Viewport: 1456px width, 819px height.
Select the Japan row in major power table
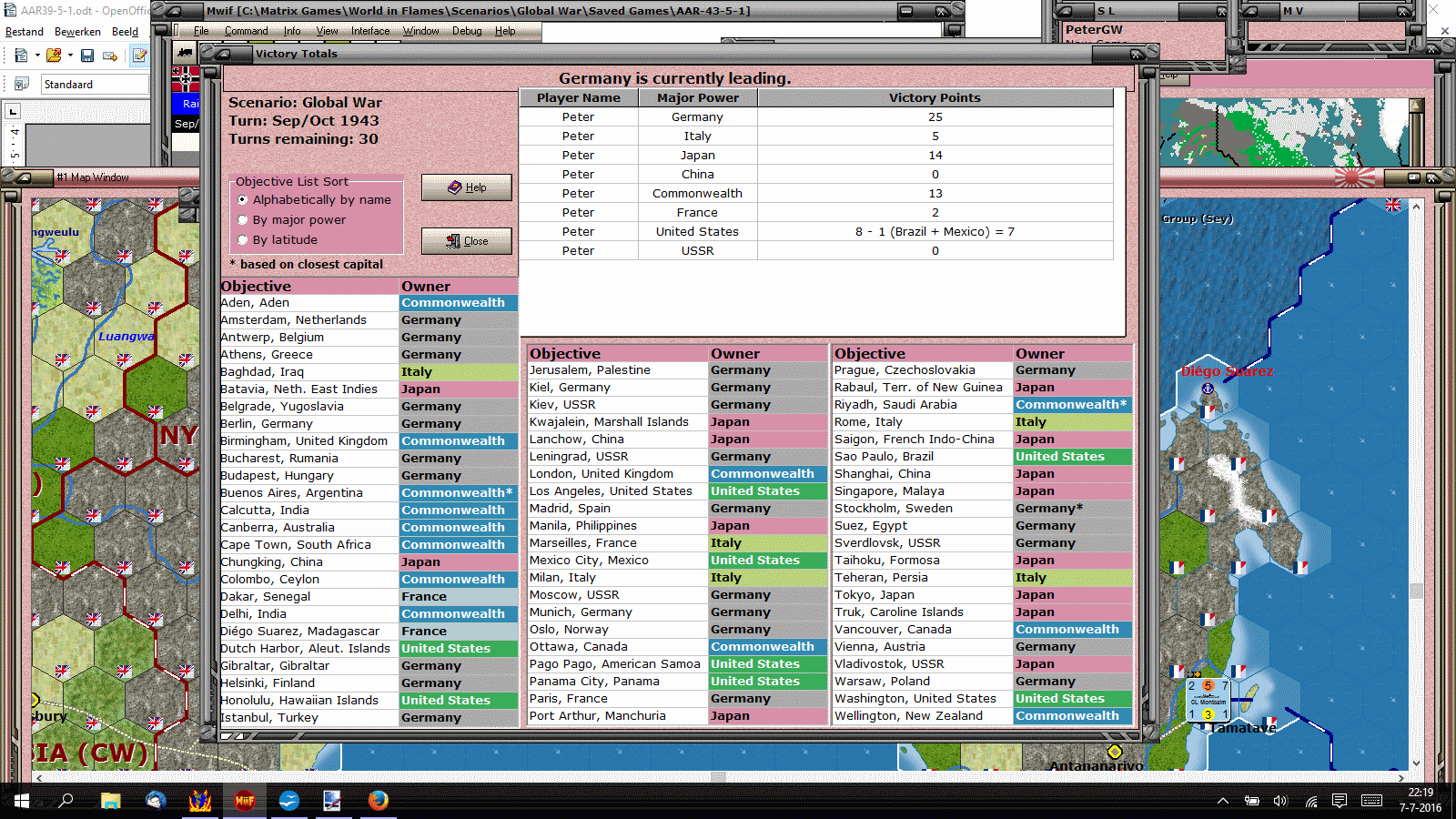(816, 156)
